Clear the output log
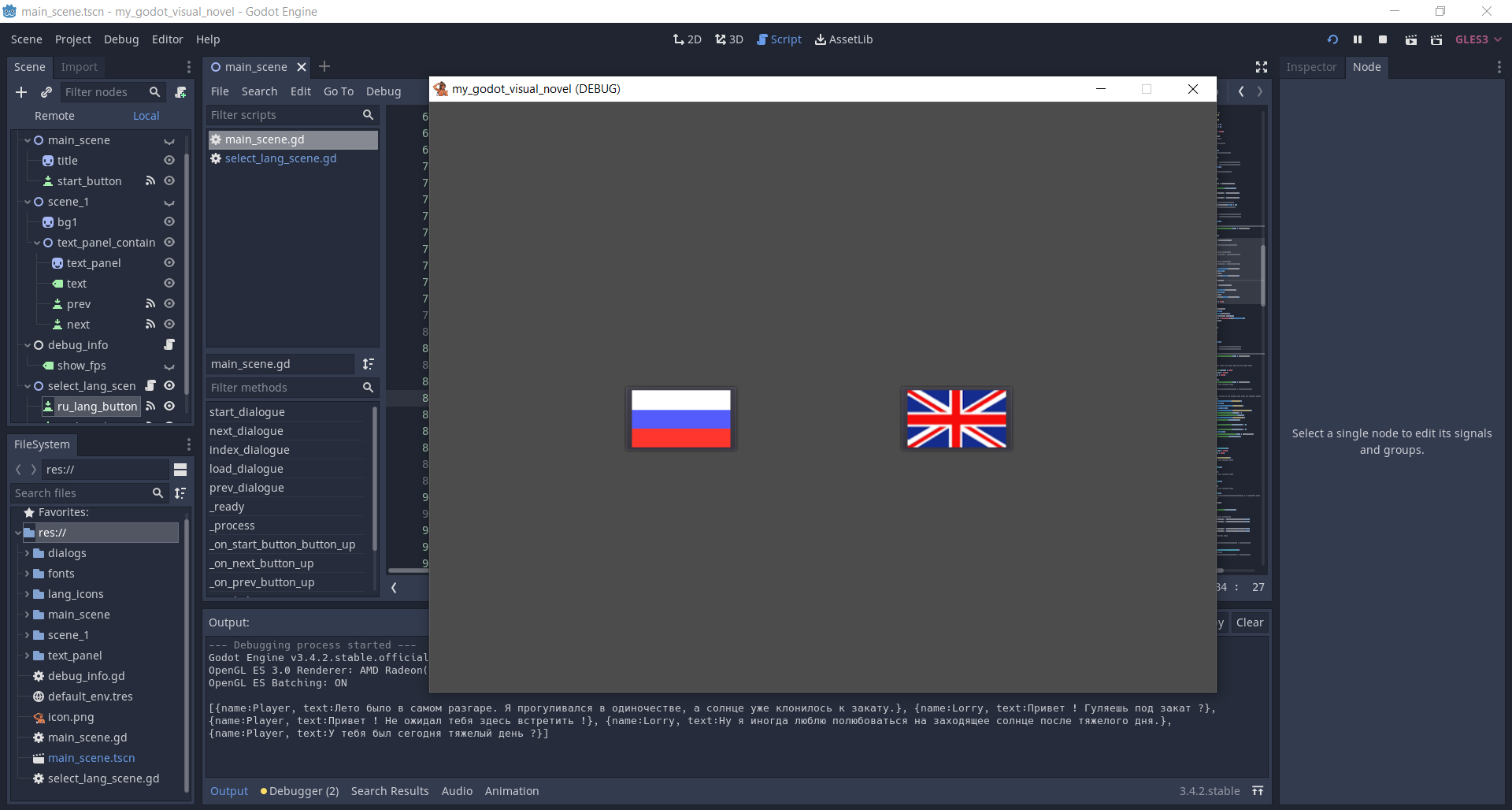 click(1250, 622)
